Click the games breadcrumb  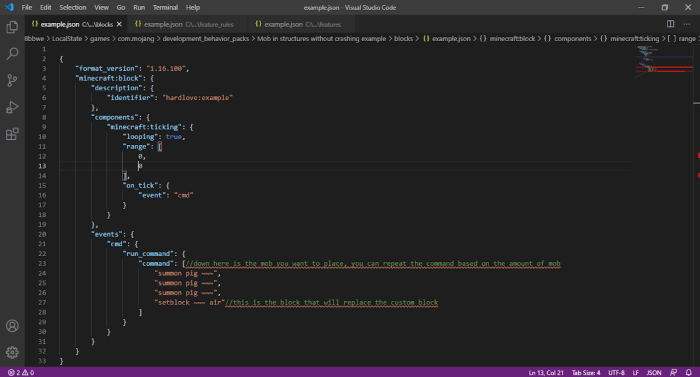pos(100,38)
